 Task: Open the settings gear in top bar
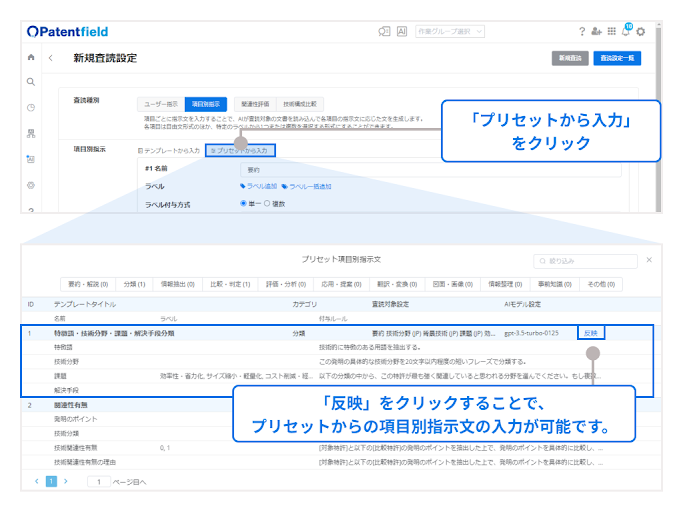click(x=641, y=32)
